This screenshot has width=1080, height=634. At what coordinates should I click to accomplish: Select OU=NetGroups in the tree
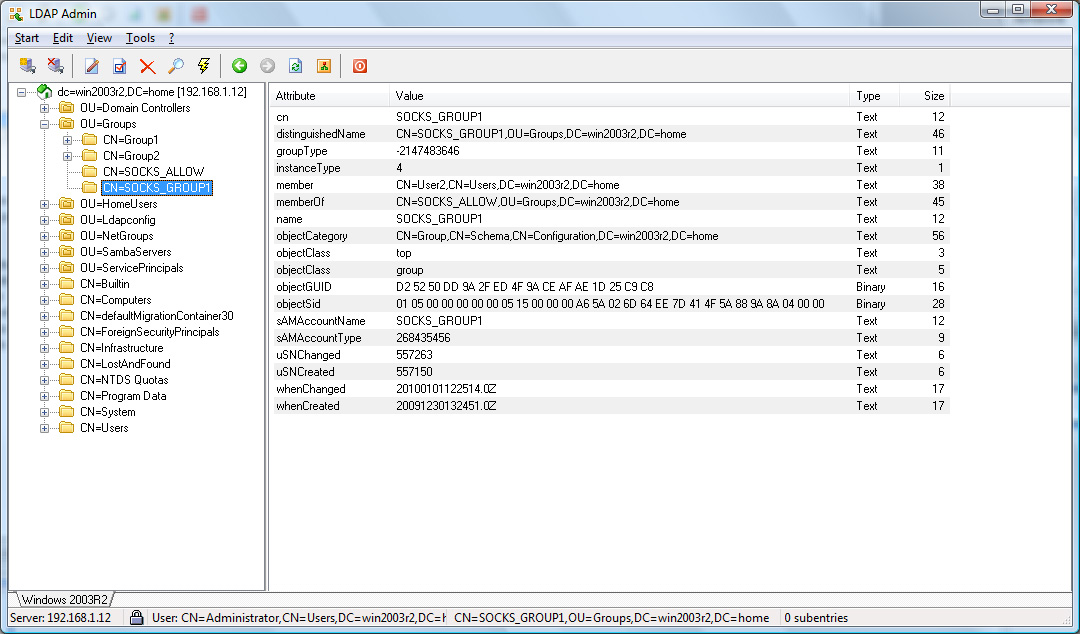(x=116, y=236)
